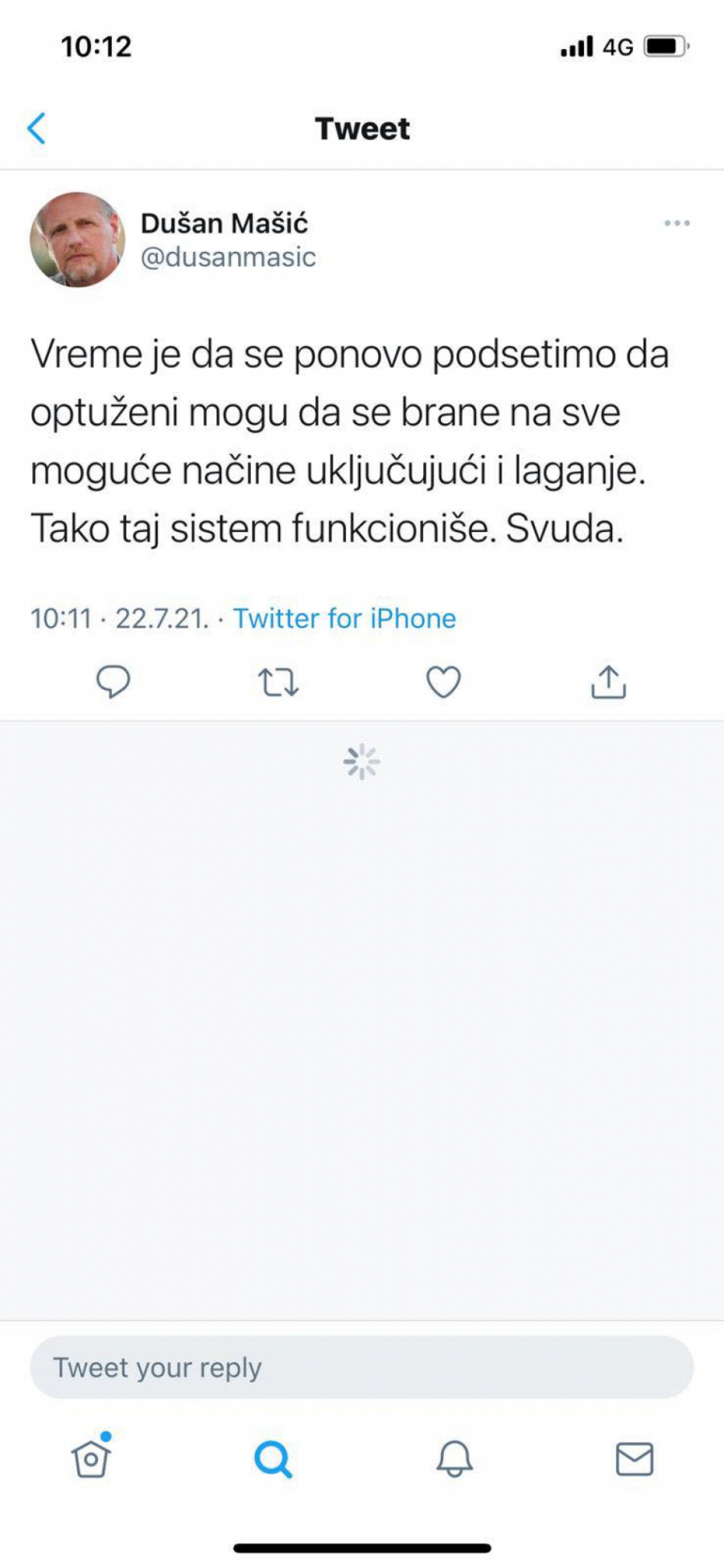Open the Notifications bell icon
Image resolution: width=724 pixels, height=1568 pixels.
coord(453,1460)
